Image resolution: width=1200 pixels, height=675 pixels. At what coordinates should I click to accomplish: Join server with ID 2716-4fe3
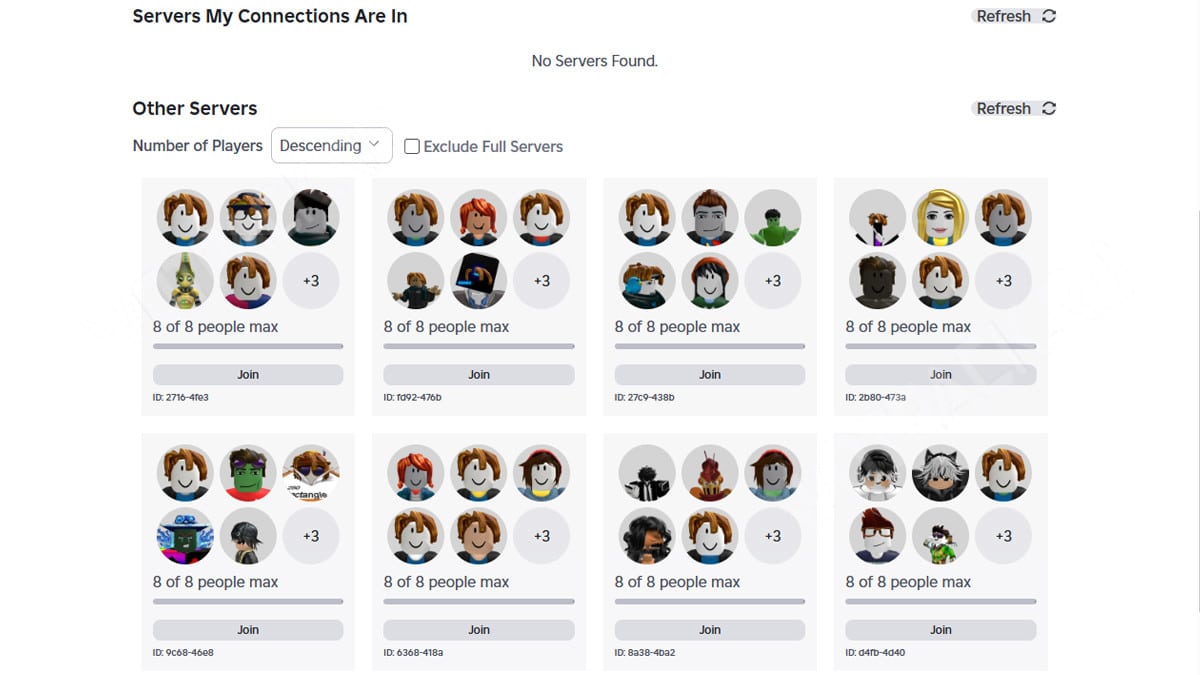coord(248,375)
